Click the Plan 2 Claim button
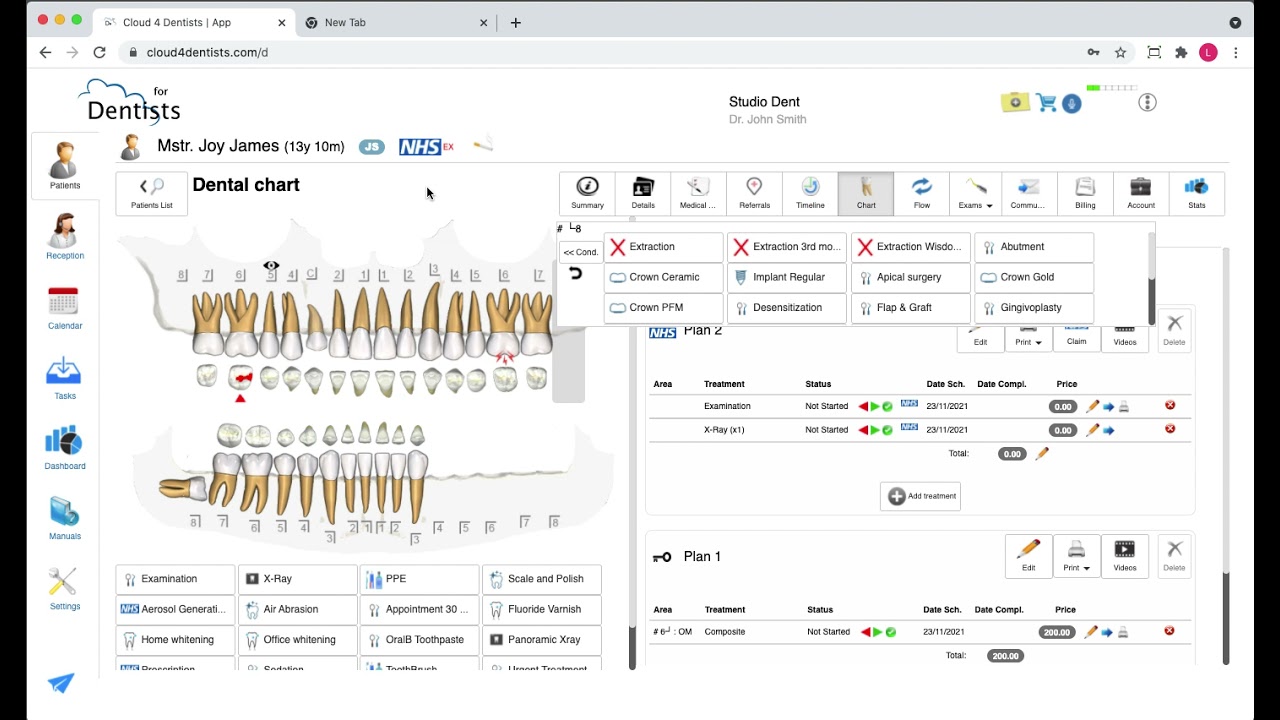This screenshot has height=720, width=1280. (x=1076, y=339)
